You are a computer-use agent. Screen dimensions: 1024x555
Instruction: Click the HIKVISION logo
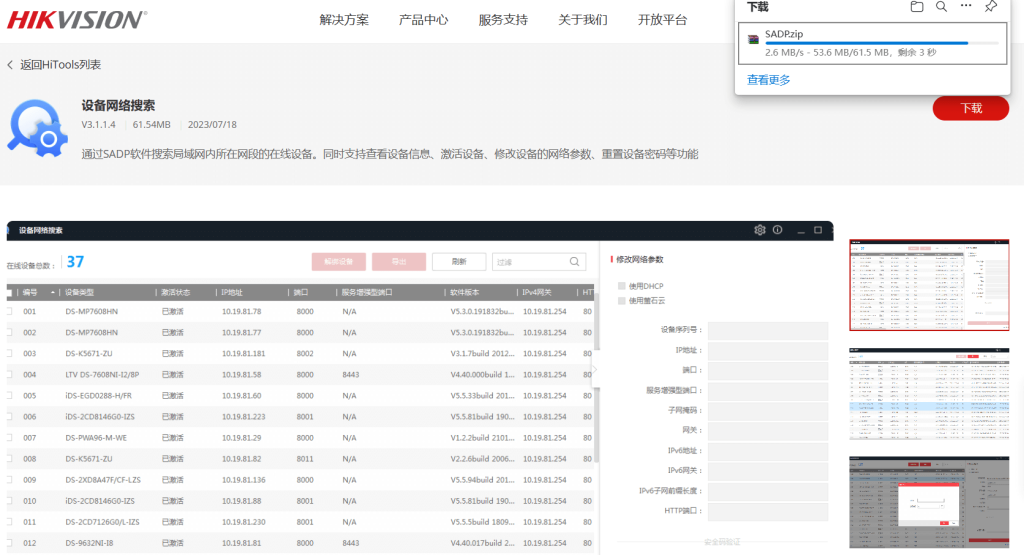[76, 20]
